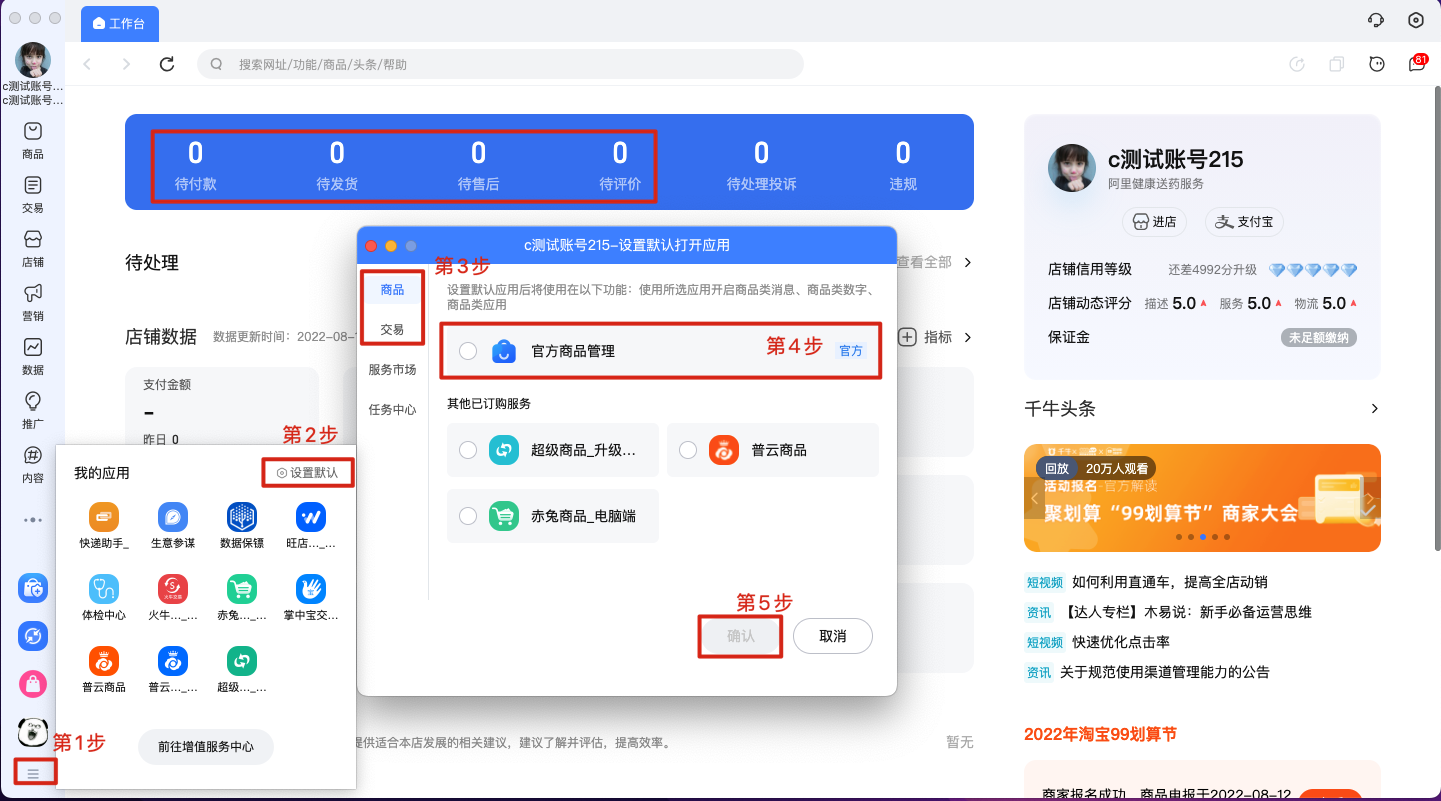
Task: Open 营销 in the left sidebar
Action: pos(33,302)
